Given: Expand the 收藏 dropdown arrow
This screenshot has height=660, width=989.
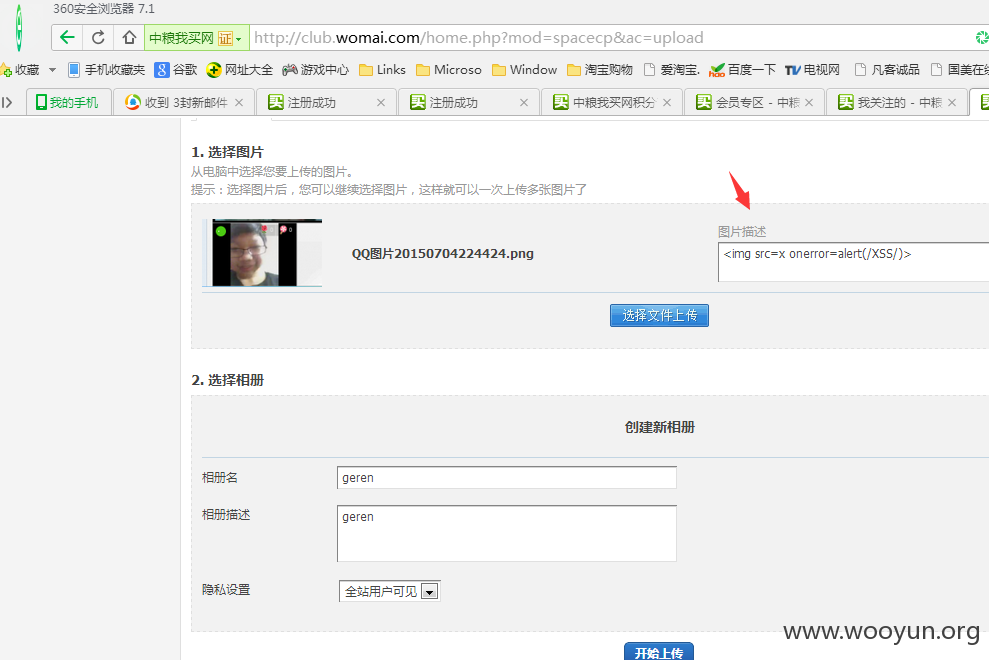Looking at the screenshot, I should 52,70.
